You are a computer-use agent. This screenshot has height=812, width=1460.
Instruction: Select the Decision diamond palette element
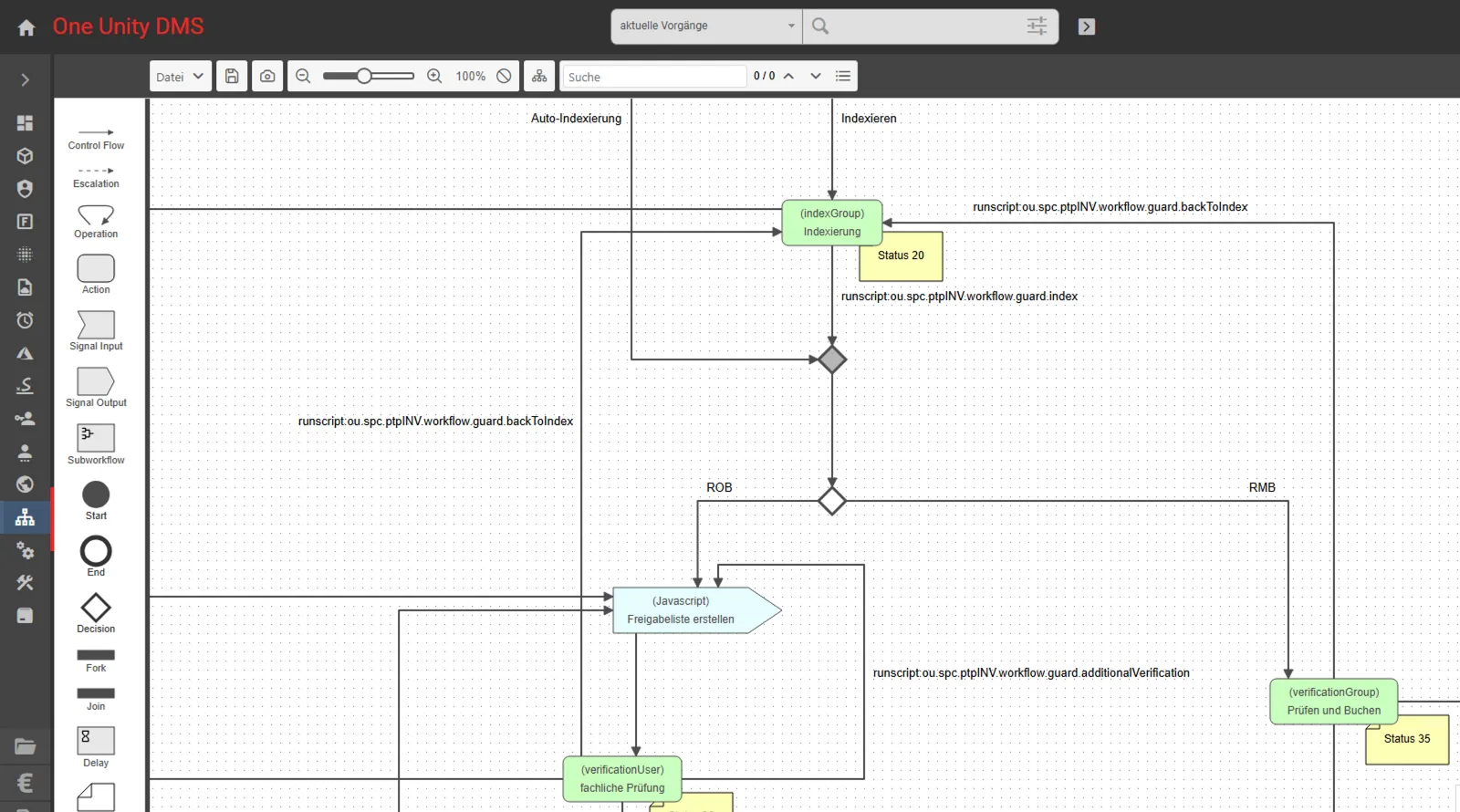coord(96,613)
